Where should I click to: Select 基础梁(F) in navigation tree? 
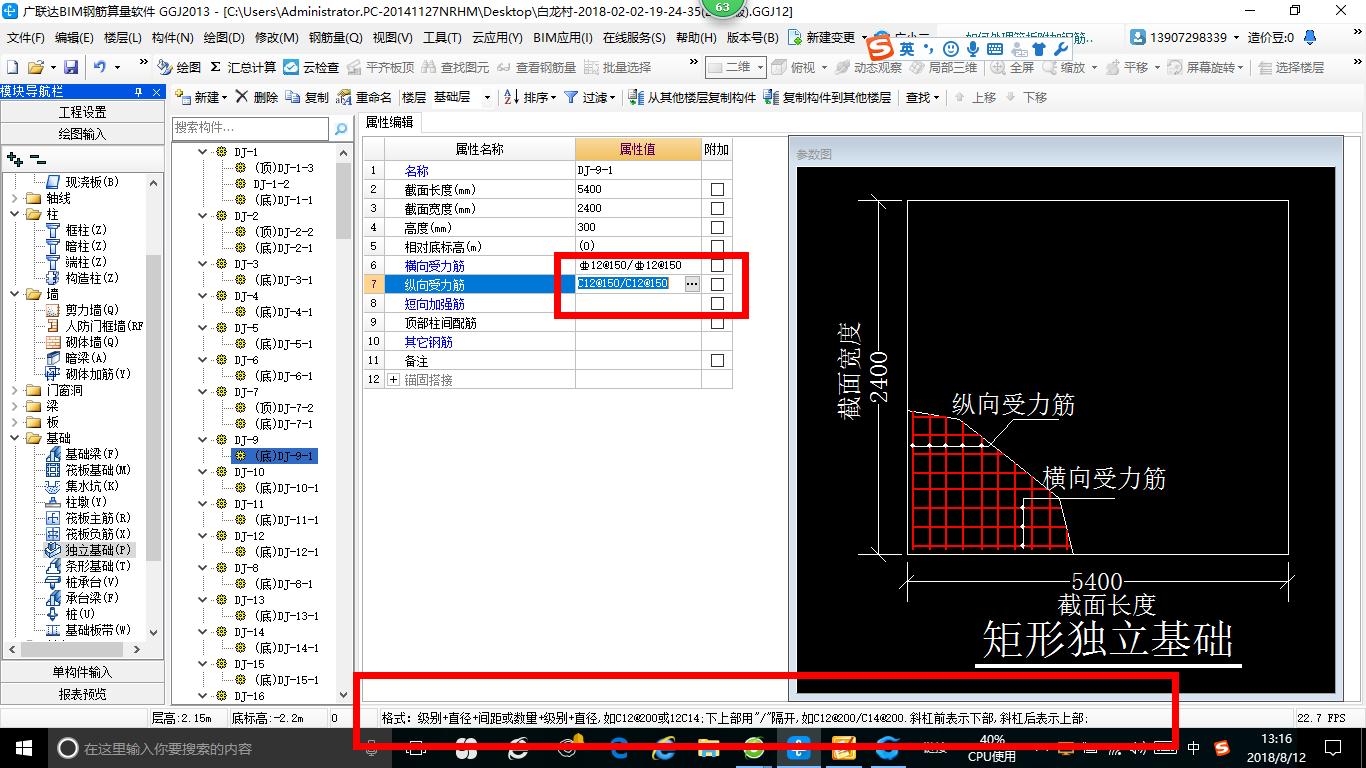pos(82,454)
